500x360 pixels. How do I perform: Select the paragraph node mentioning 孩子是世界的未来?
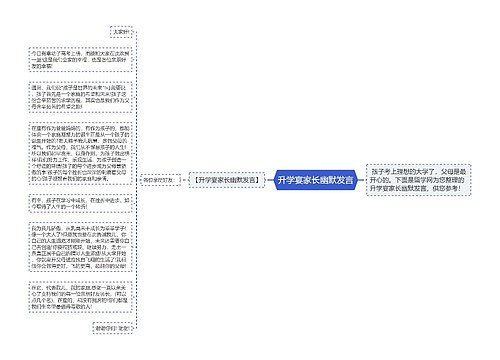(80, 97)
